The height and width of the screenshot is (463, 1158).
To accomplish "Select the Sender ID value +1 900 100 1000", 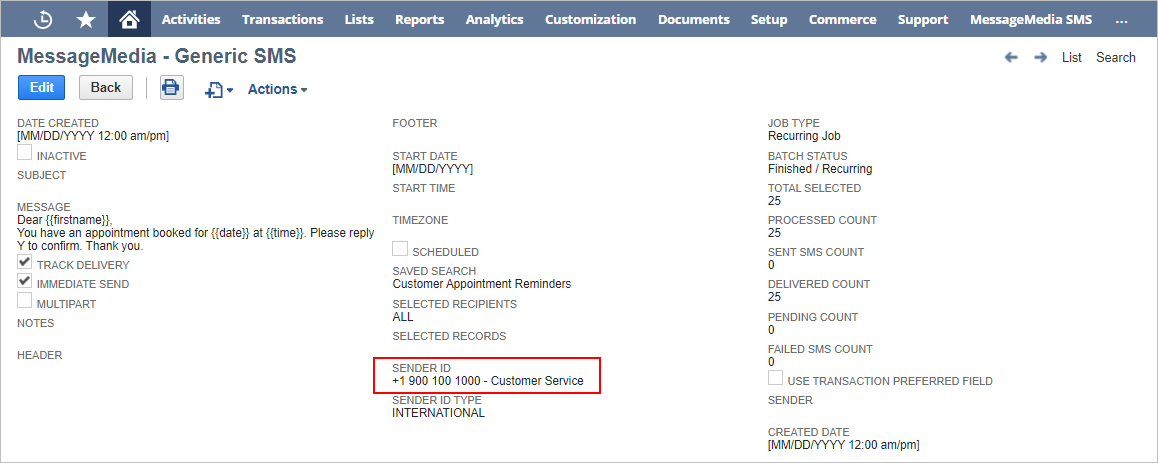I will (487, 381).
